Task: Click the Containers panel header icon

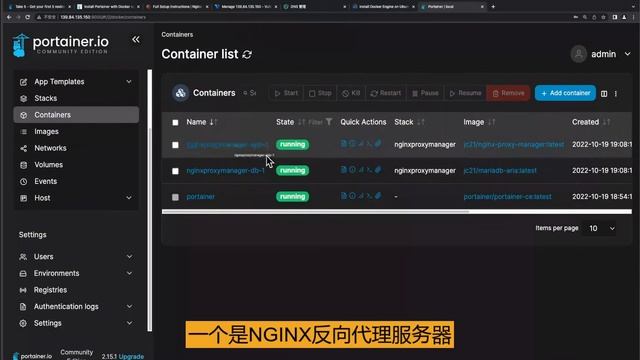Action: click(x=180, y=93)
